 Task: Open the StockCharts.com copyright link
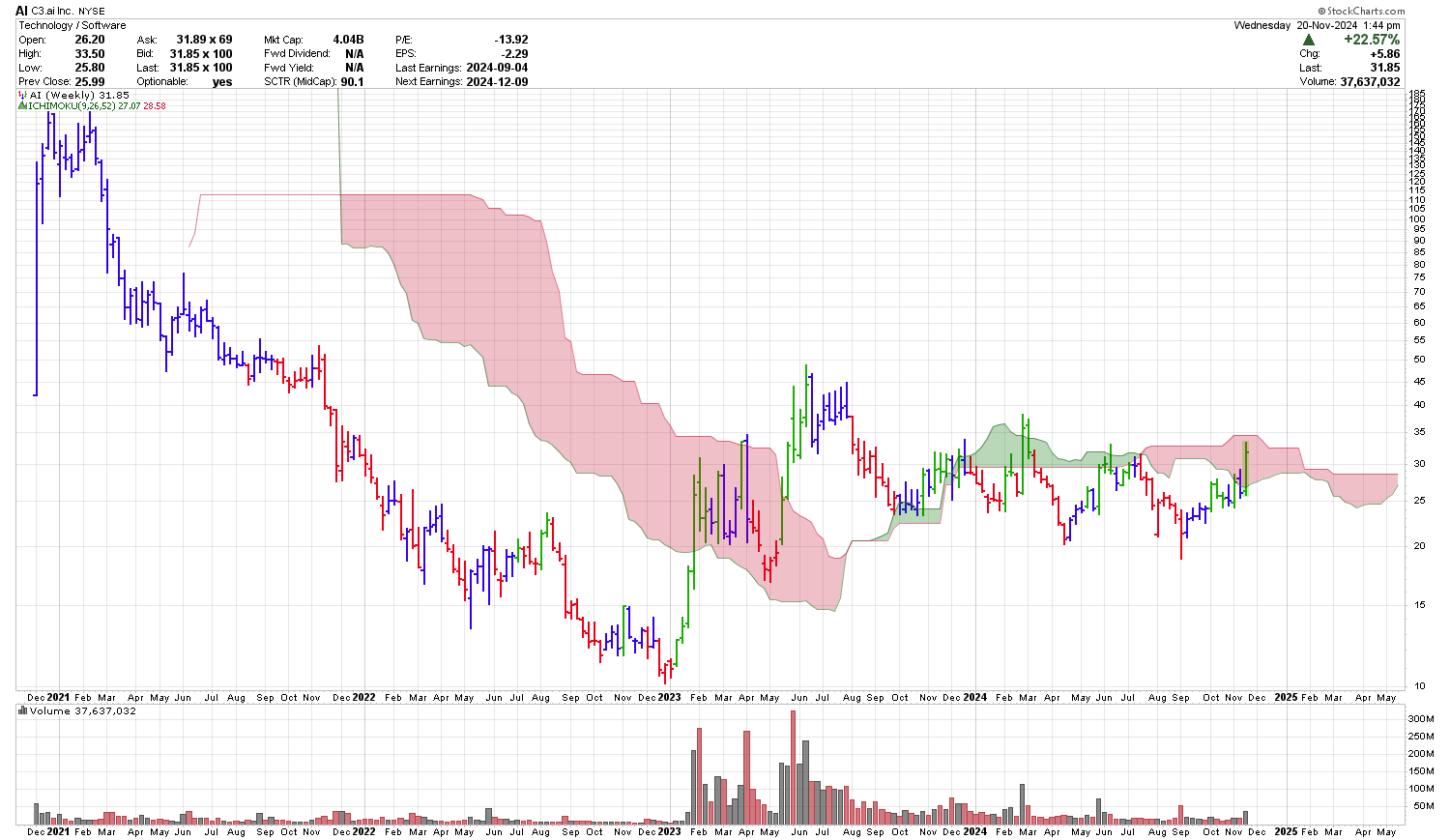click(1361, 12)
